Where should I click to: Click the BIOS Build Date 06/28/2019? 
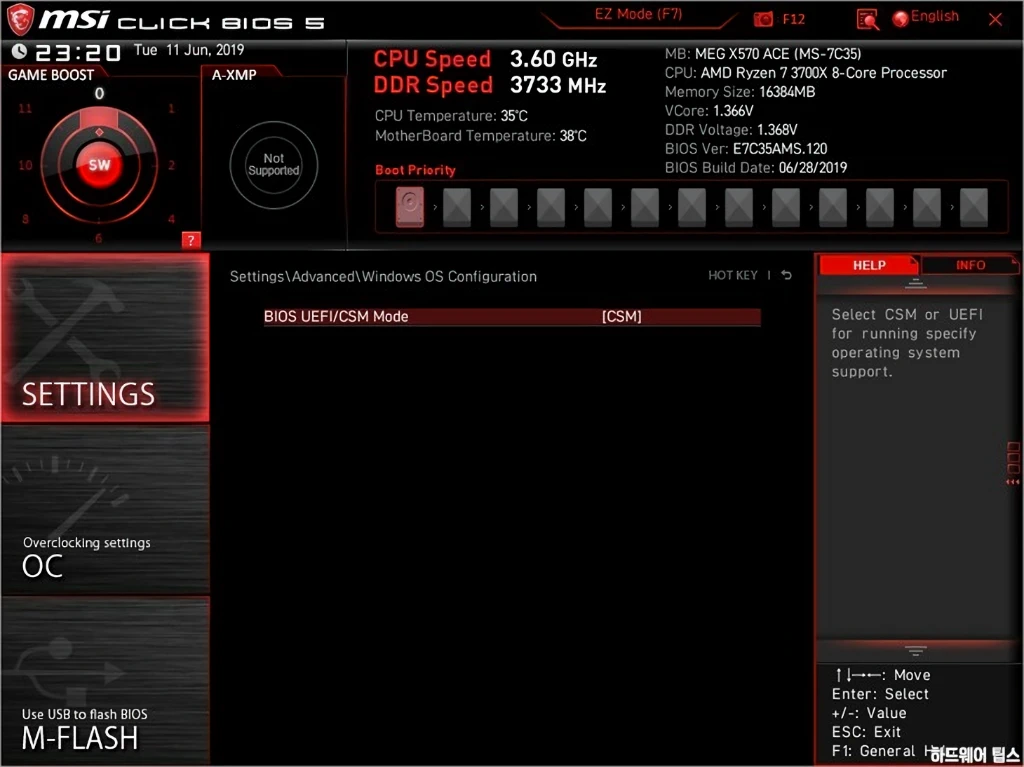coord(756,167)
